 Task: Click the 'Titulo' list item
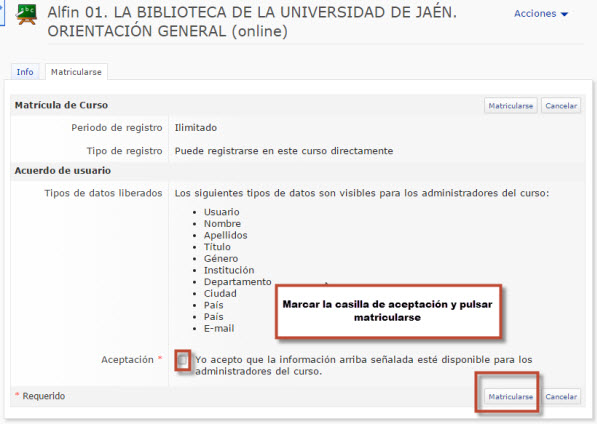(217, 247)
